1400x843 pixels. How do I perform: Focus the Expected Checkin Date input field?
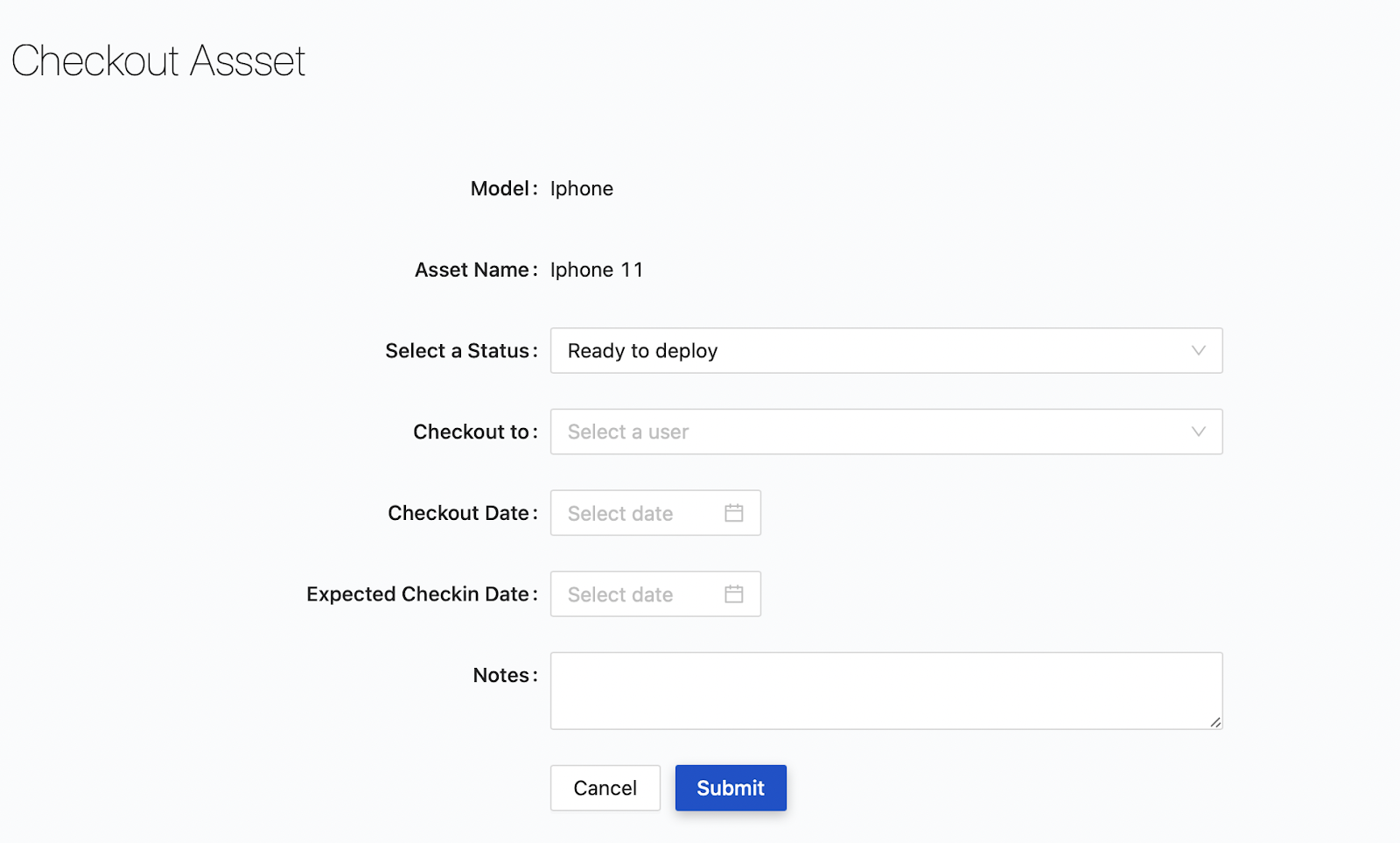[x=655, y=594]
